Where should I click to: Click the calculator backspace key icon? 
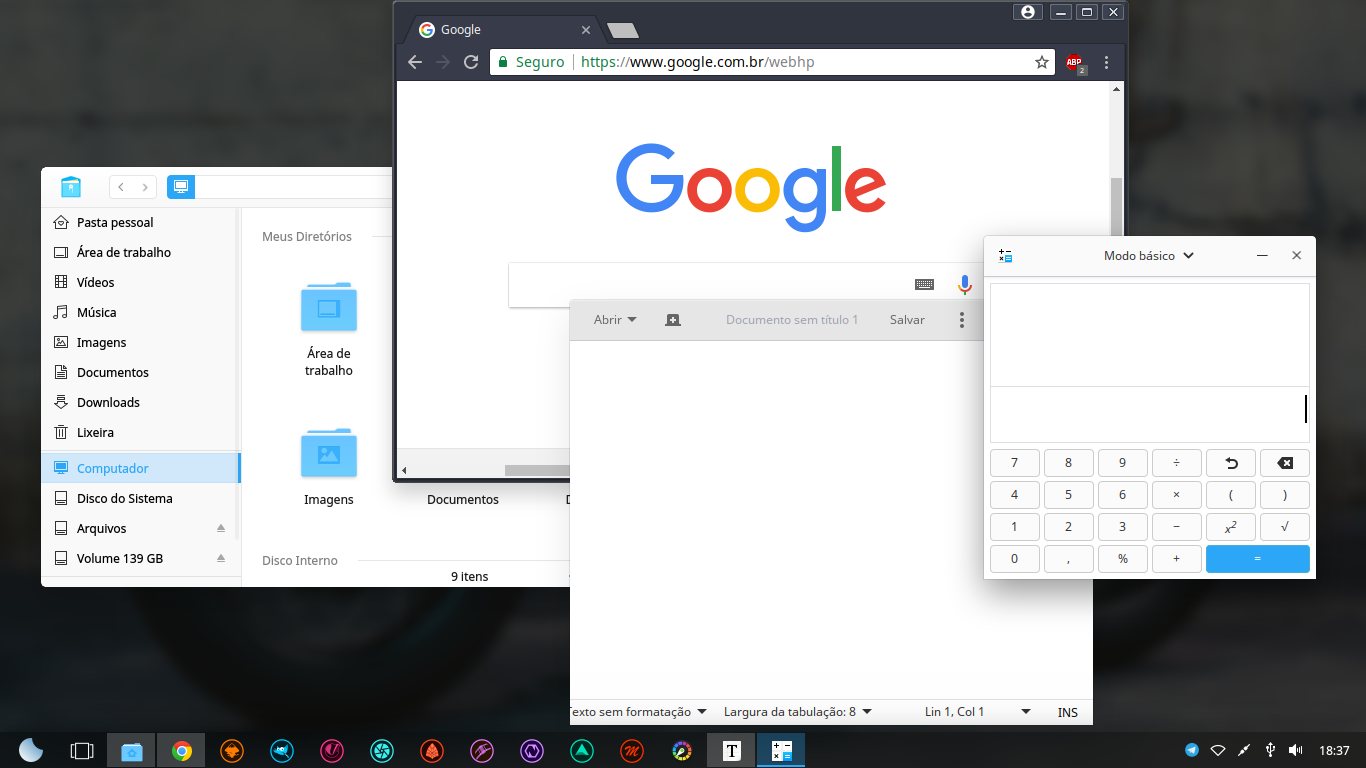tap(1285, 463)
